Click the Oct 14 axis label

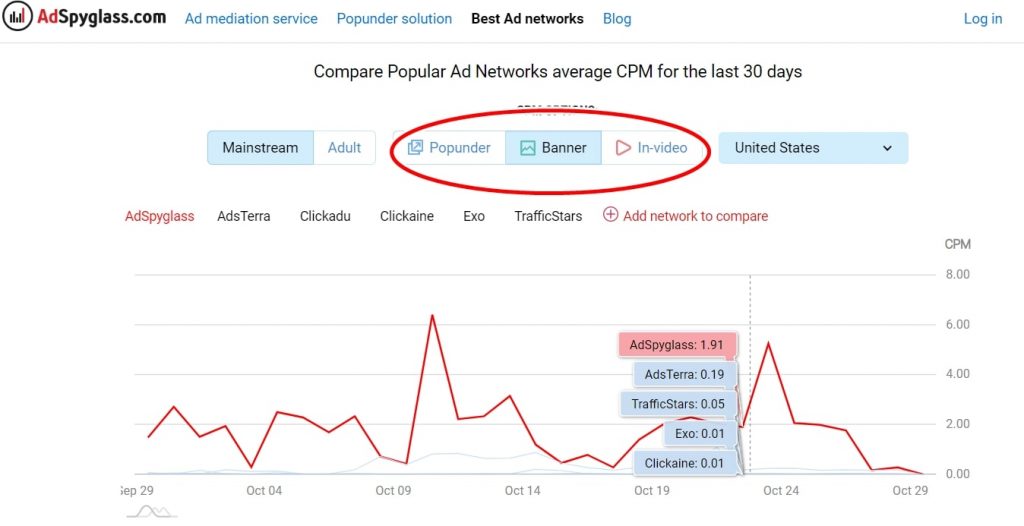[x=523, y=491]
